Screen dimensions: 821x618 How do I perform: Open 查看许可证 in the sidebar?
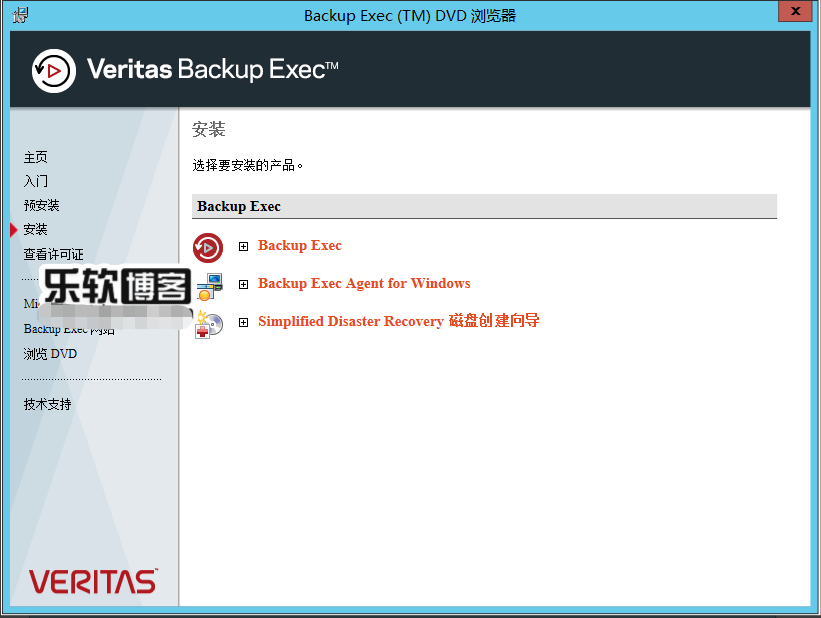53,255
